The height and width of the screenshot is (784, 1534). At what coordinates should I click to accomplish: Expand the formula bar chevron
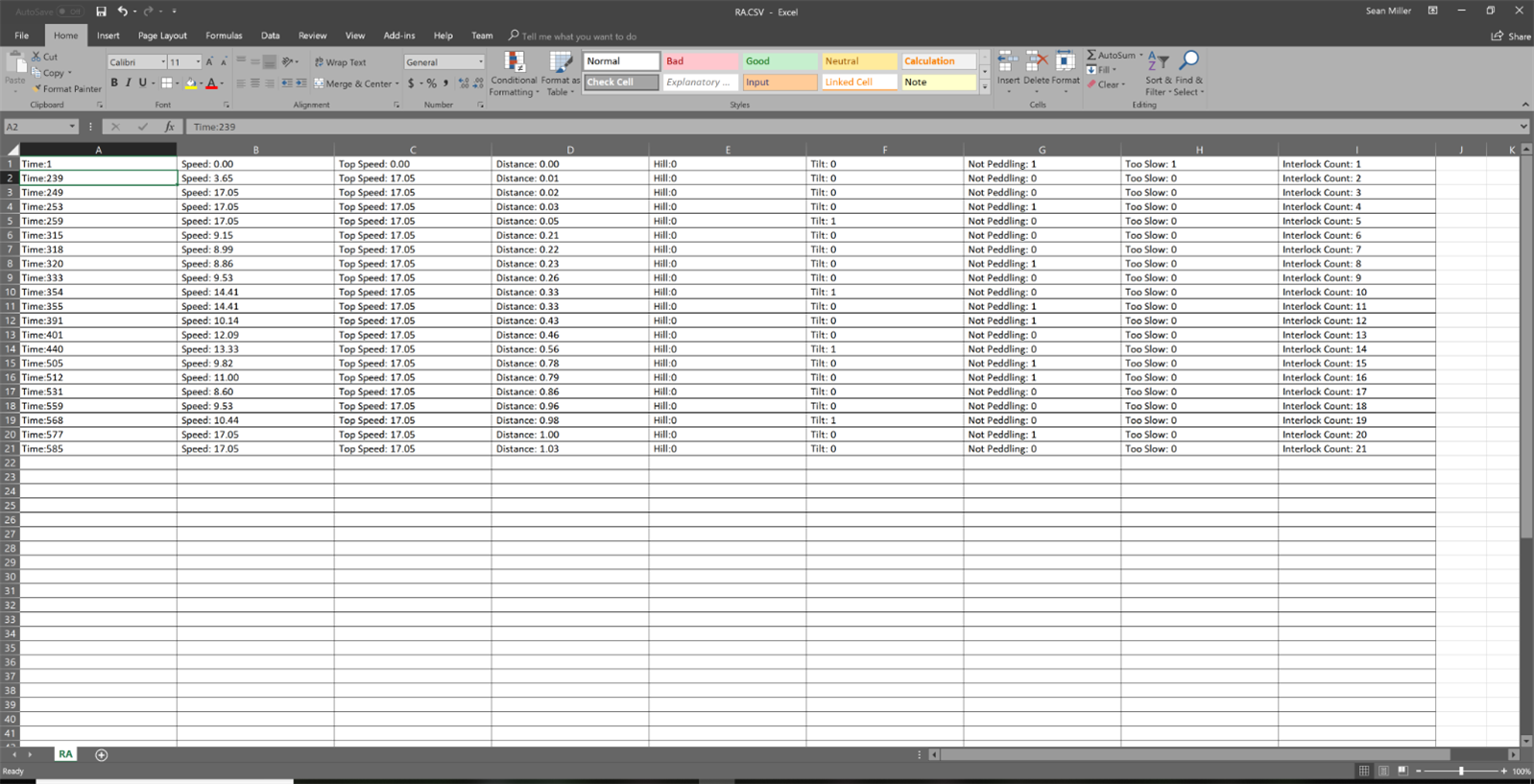coord(1522,127)
